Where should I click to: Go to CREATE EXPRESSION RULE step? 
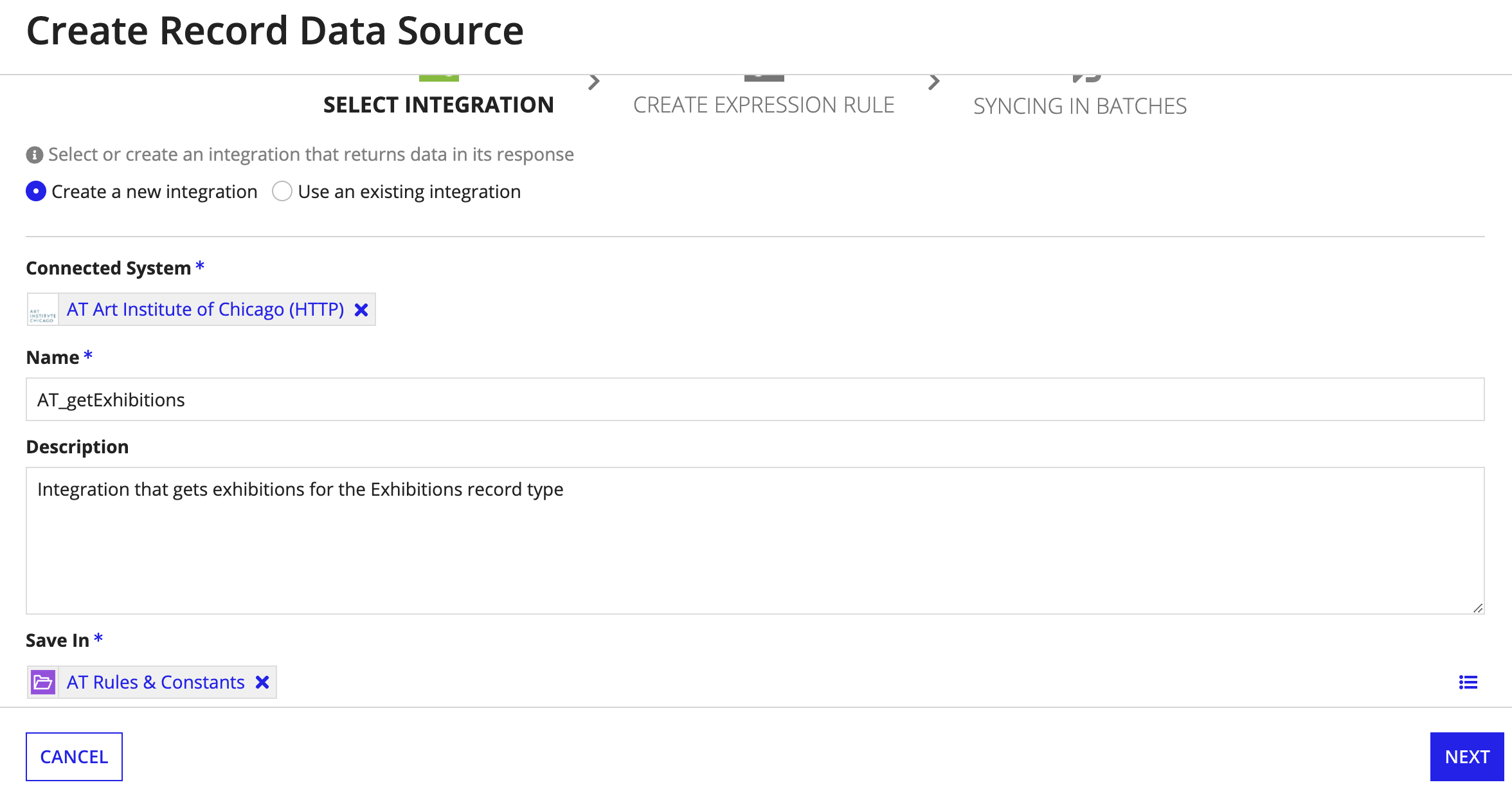(x=764, y=105)
